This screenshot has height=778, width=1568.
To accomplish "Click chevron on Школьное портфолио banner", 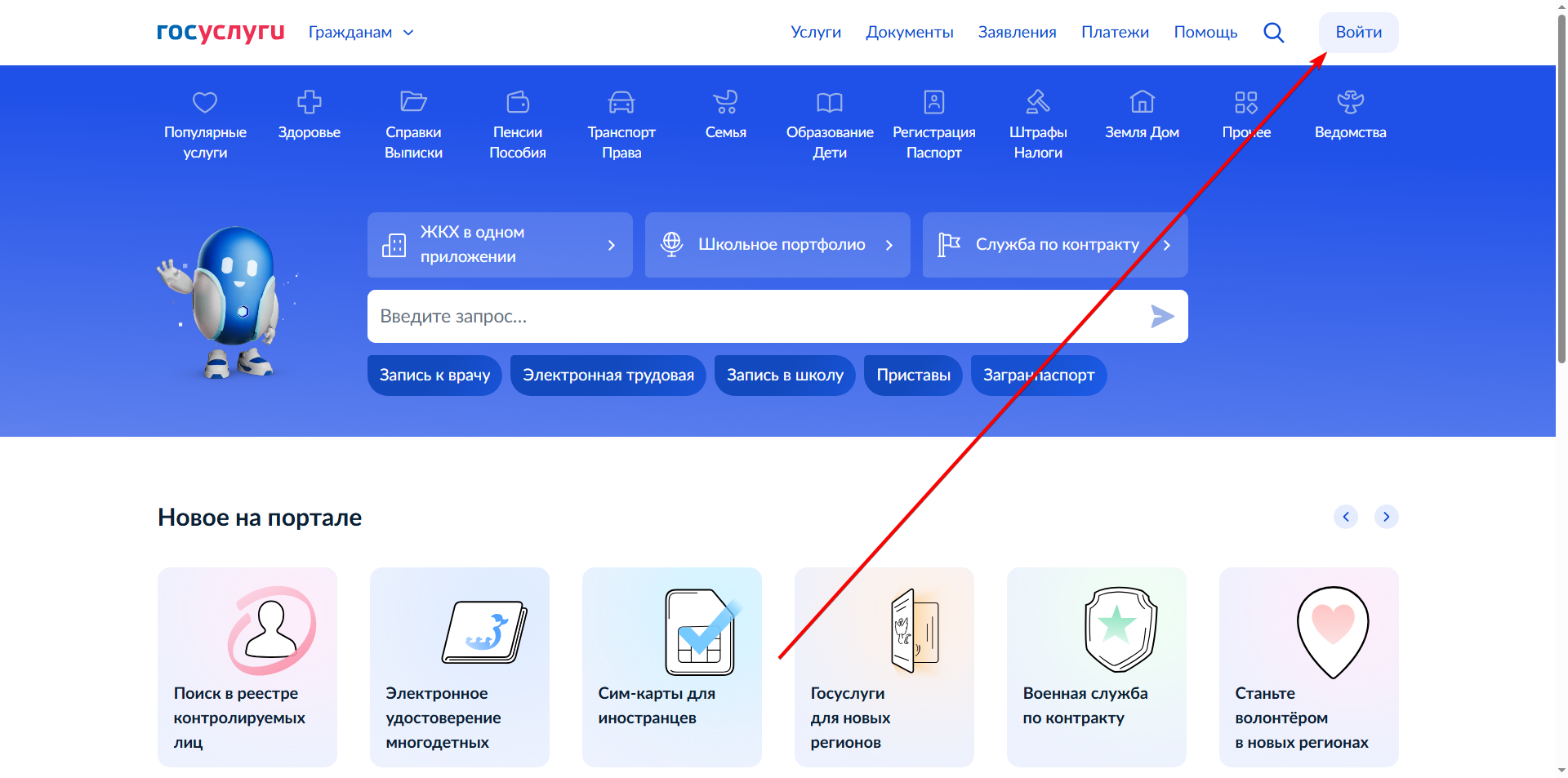I will pos(889,245).
